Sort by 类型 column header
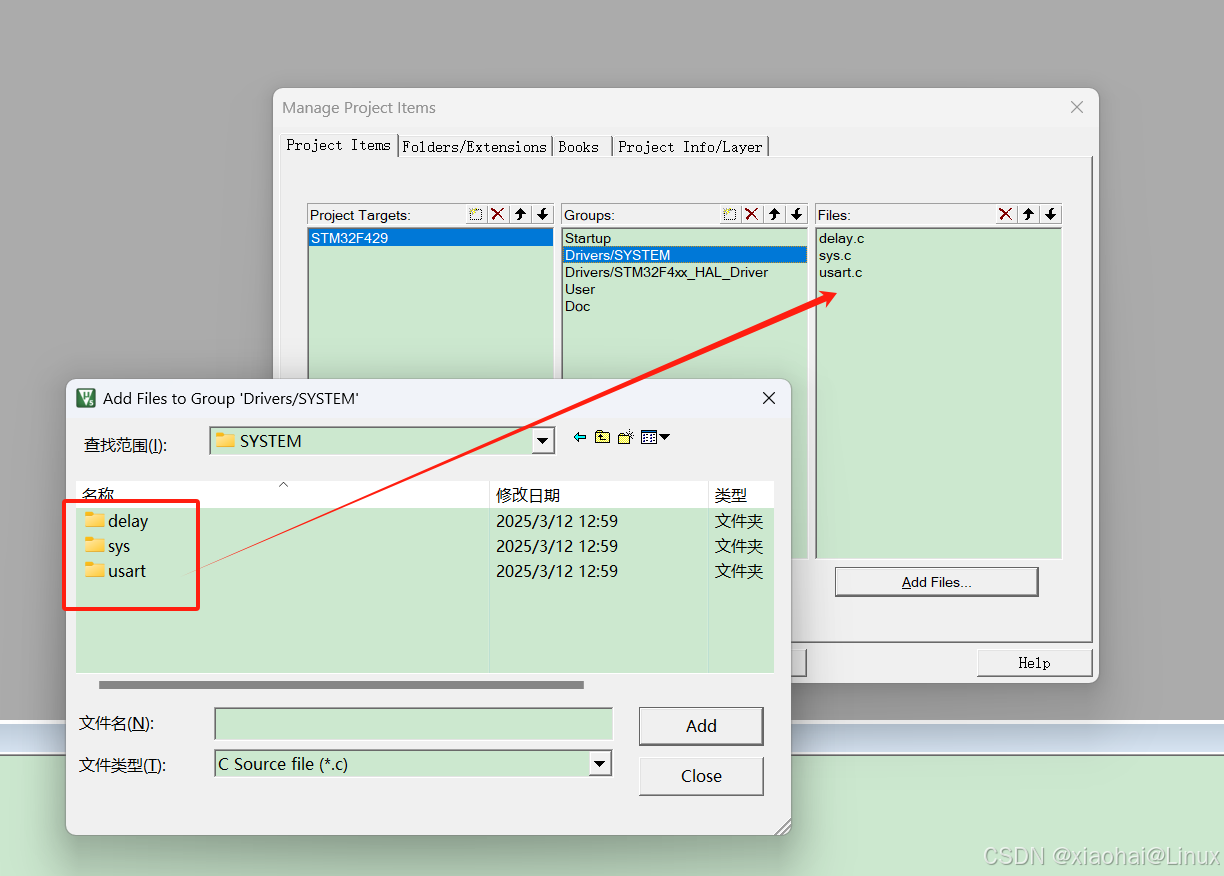 click(x=741, y=495)
